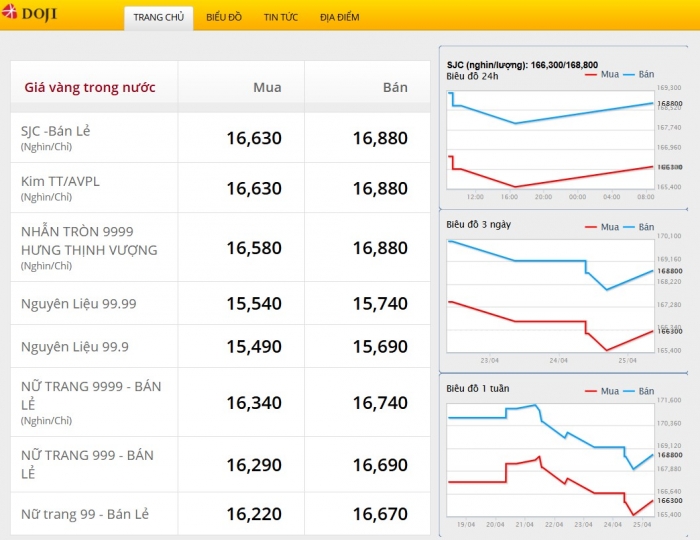
Task: Click the SJC - Bán Lẻ row
Action: click(x=220, y=138)
